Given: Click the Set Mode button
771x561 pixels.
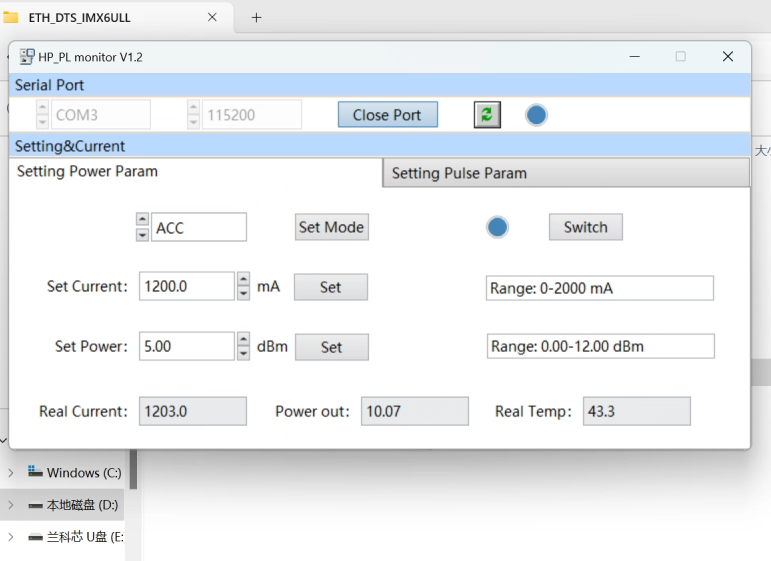Looking at the screenshot, I should pos(331,227).
